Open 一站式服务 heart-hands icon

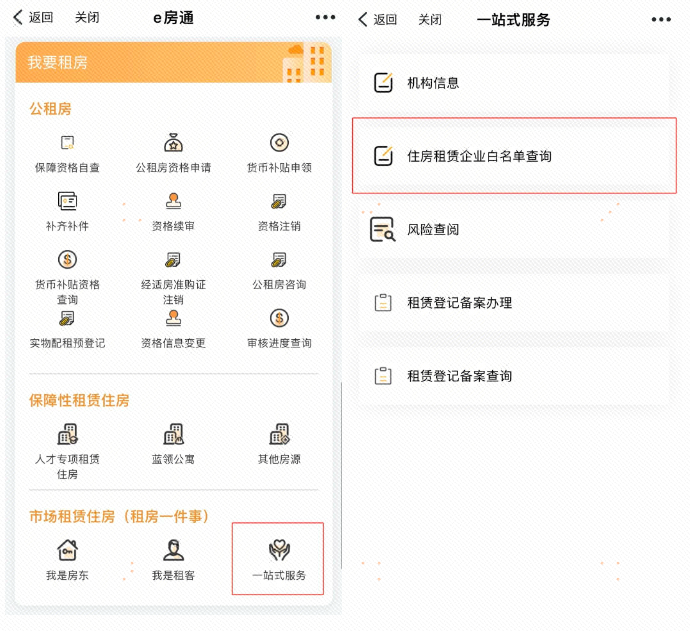point(279,550)
